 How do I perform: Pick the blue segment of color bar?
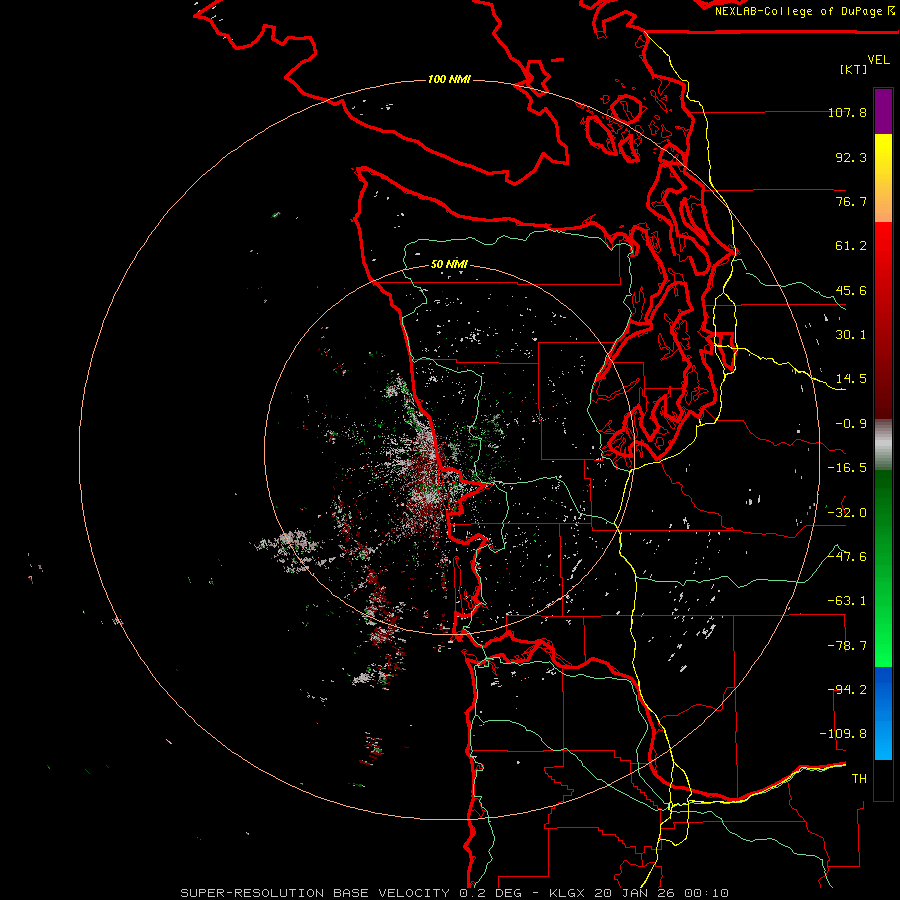883,713
